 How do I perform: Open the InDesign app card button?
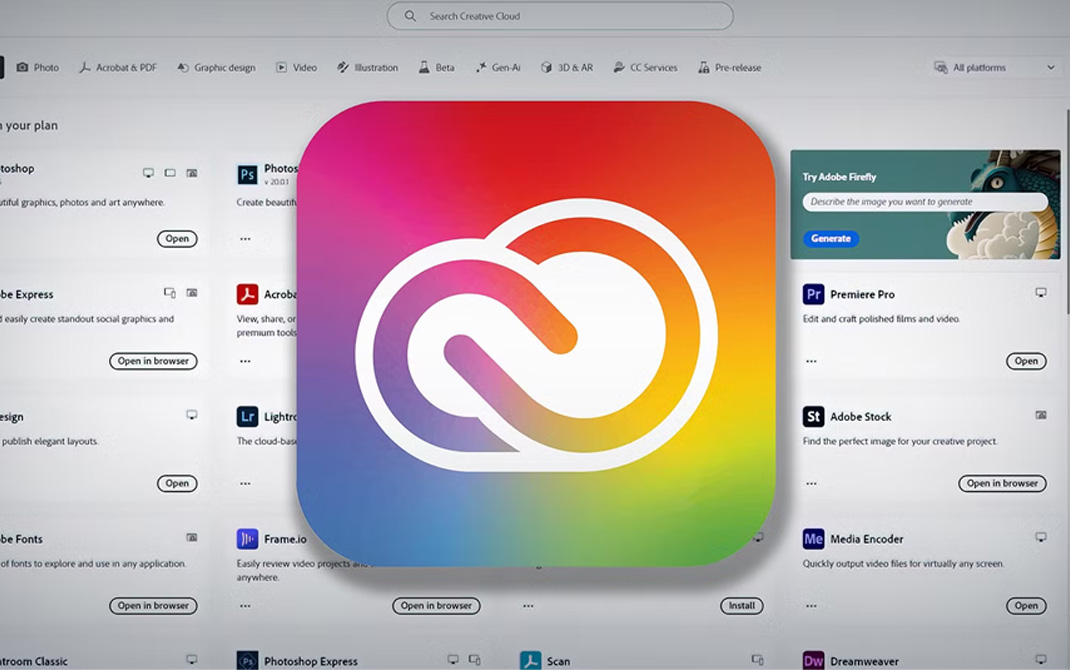[177, 483]
